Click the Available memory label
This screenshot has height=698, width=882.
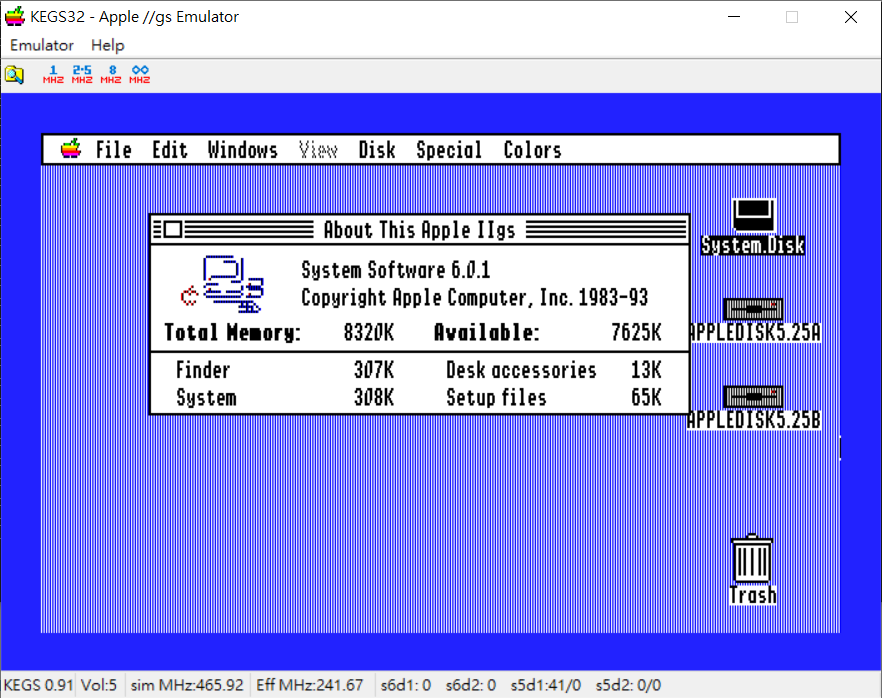[487, 332]
